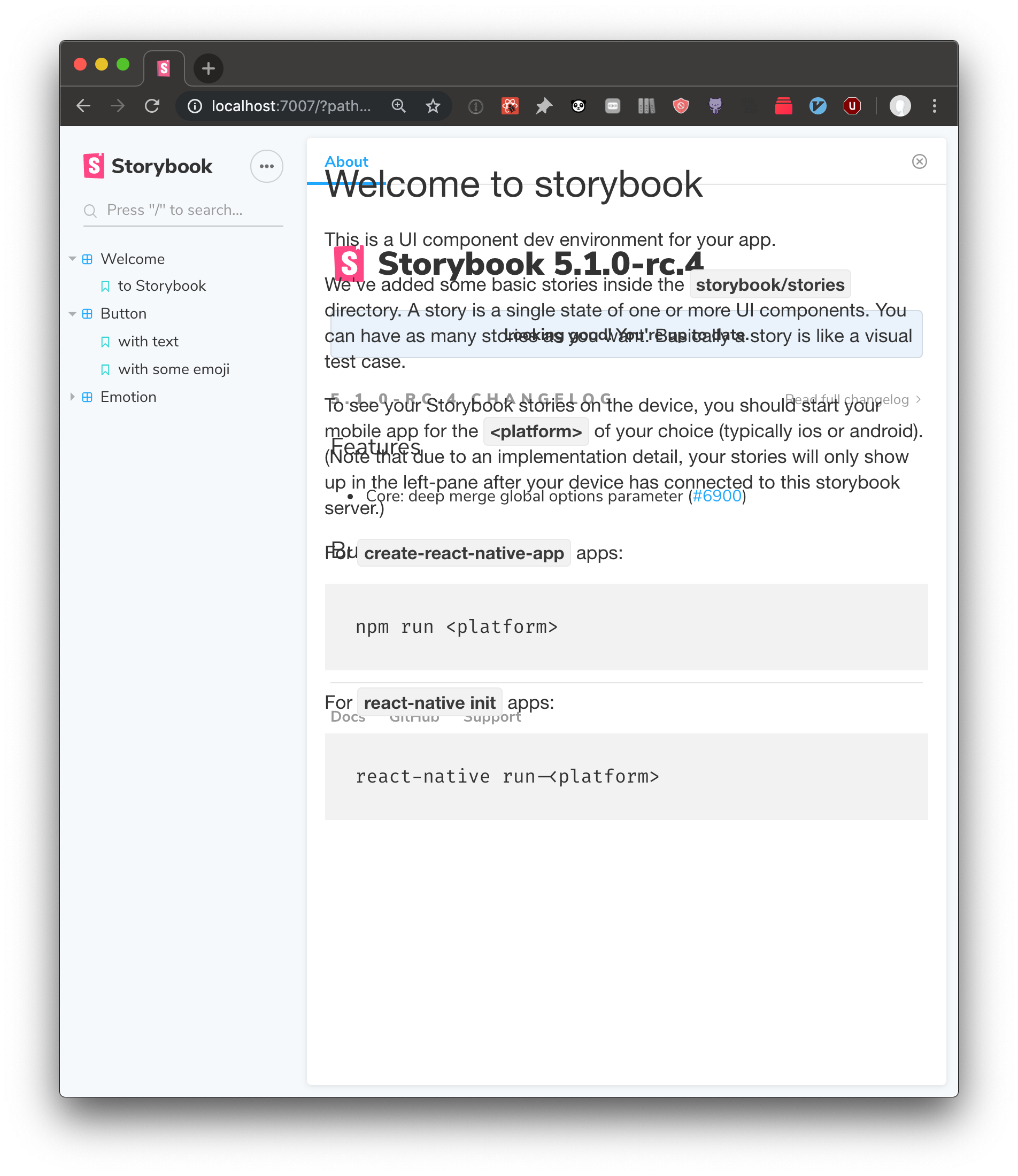Open the 'with text' story
This screenshot has width=1018, height=1176.
tap(148, 341)
